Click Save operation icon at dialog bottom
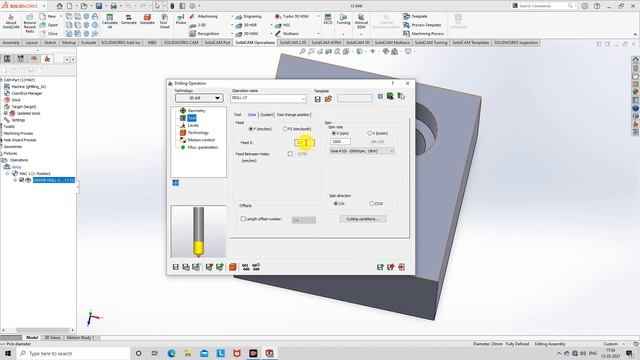Viewport: 640px width, 360px height. coord(176,267)
